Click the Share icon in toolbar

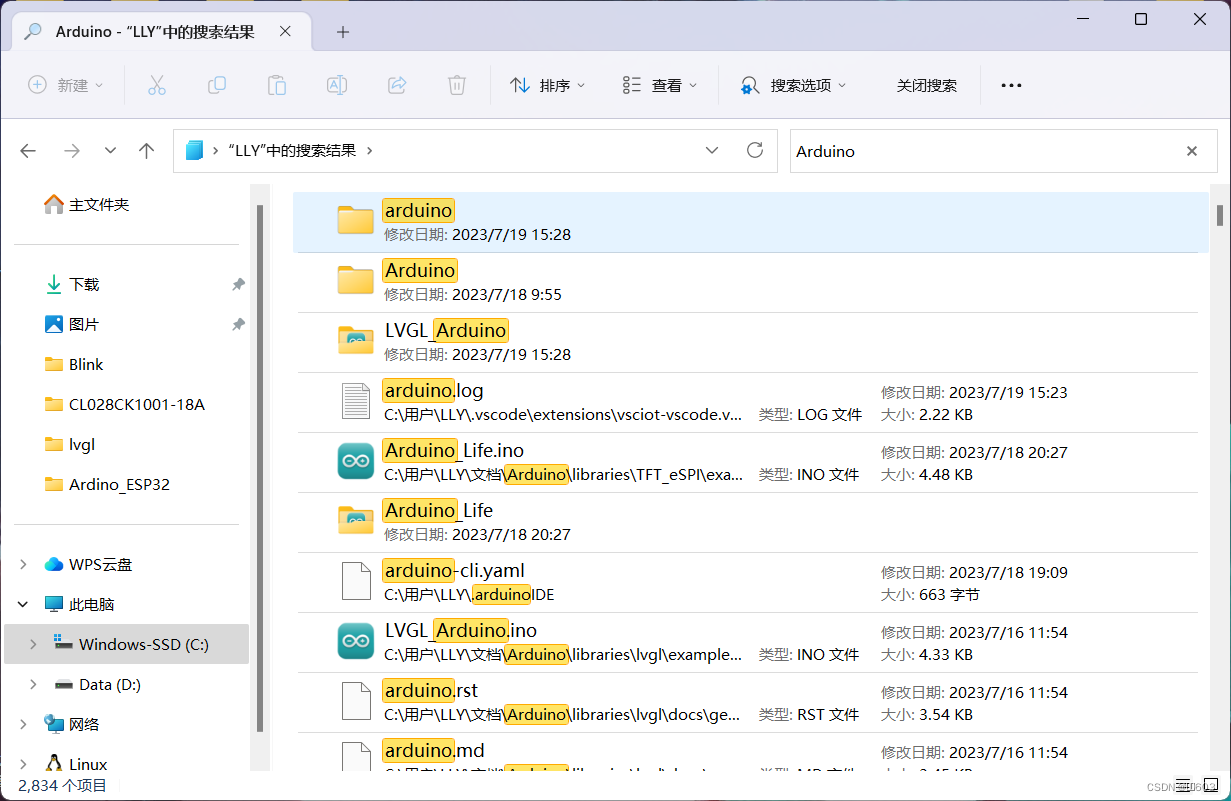tap(397, 85)
